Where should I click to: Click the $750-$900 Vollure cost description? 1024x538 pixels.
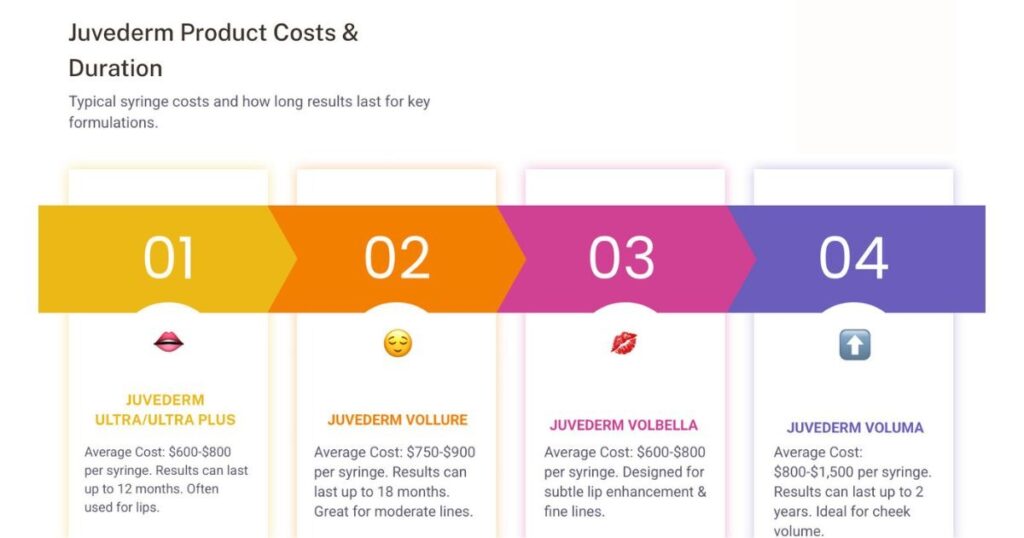(396, 482)
